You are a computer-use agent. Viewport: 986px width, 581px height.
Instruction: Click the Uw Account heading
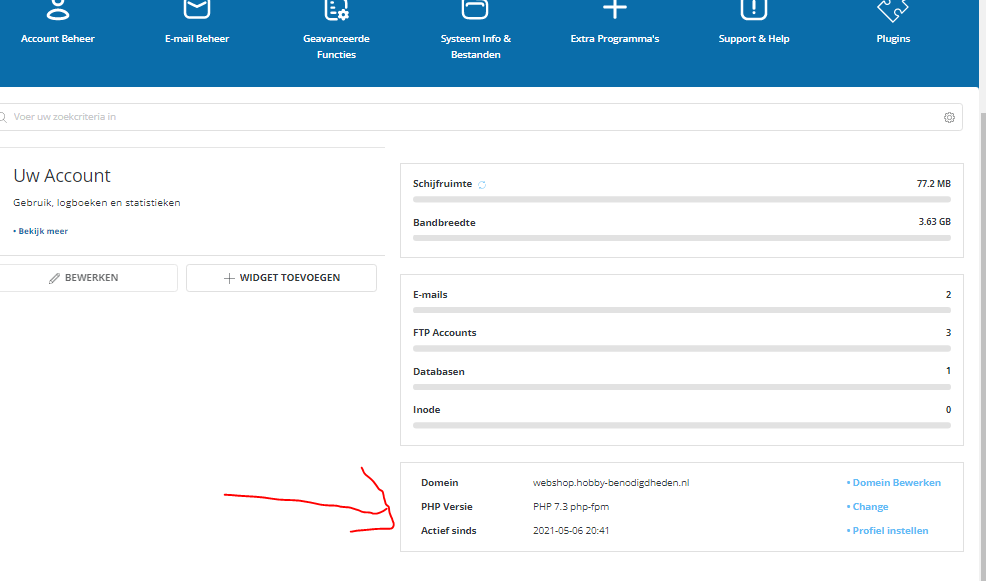click(x=62, y=175)
